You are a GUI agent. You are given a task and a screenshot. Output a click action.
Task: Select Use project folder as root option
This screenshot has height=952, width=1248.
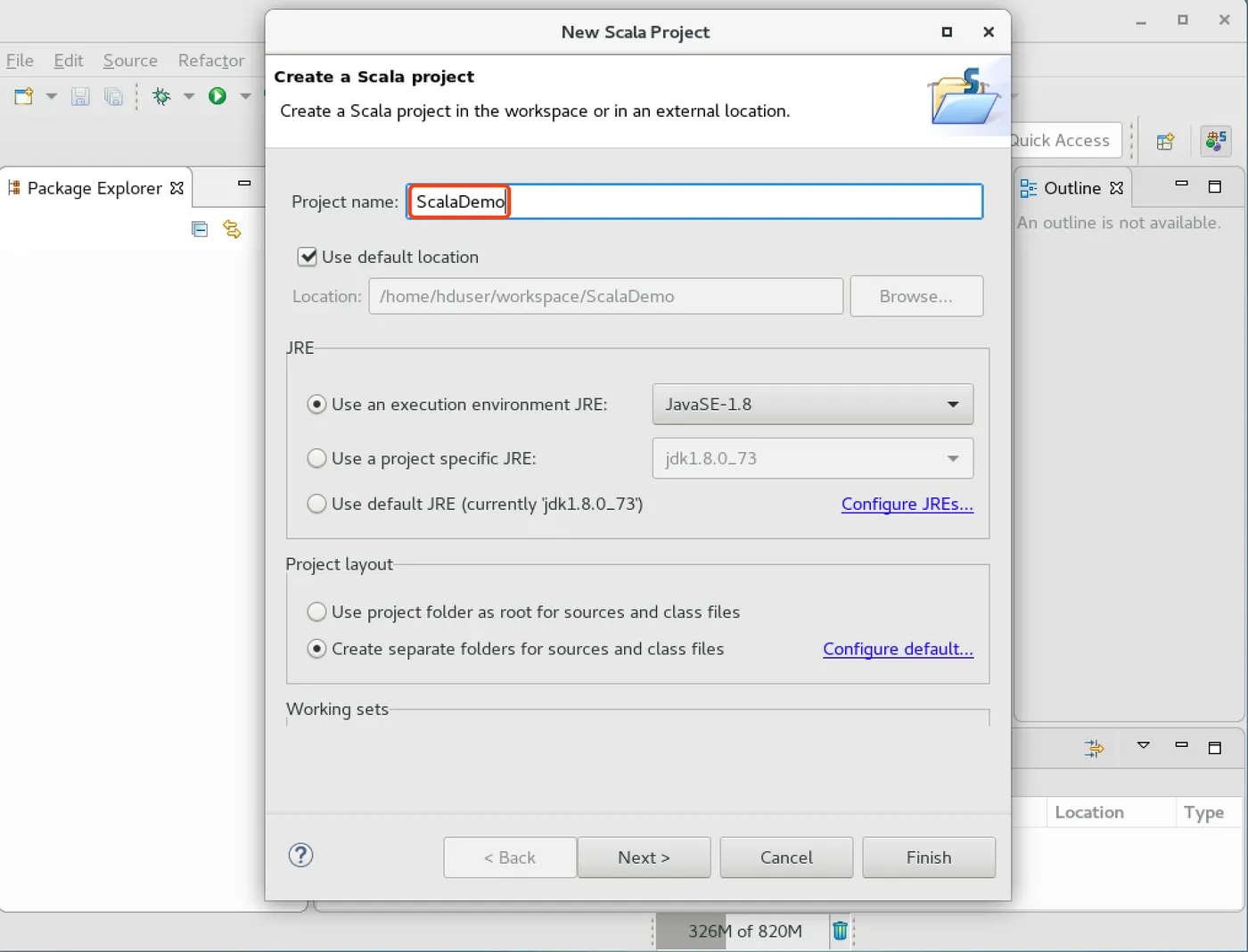316,612
